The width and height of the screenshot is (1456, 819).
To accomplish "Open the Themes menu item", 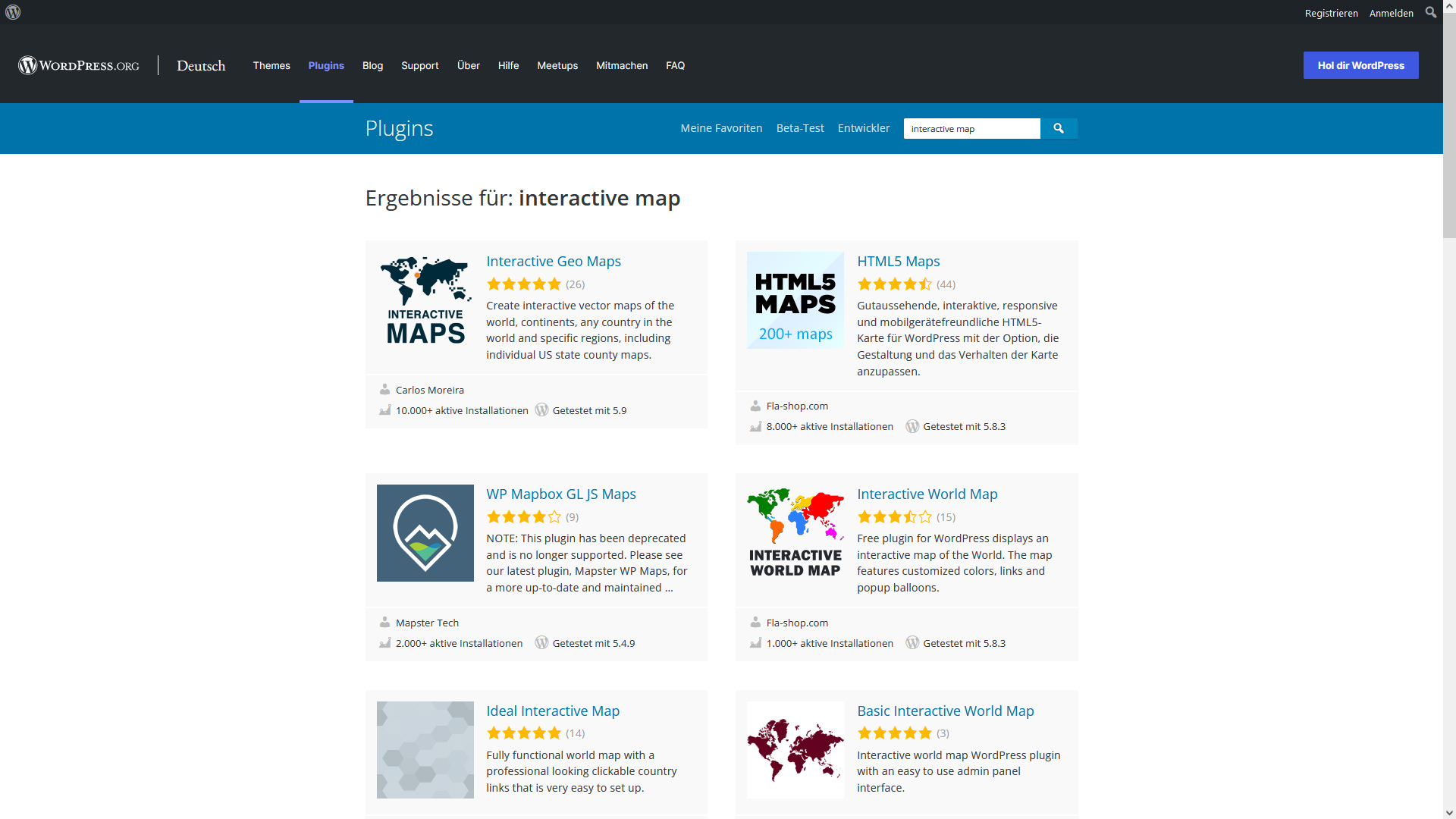I will tap(271, 65).
